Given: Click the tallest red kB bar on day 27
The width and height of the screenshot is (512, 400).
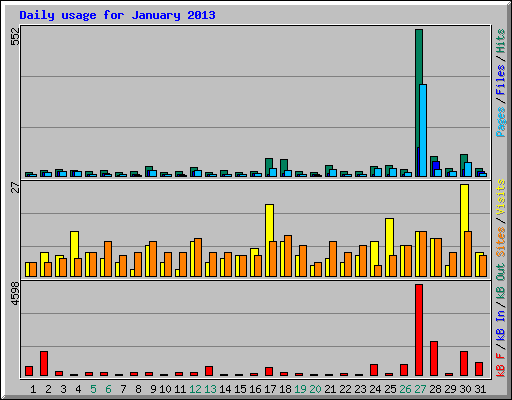Looking at the screenshot, I should tap(419, 330).
